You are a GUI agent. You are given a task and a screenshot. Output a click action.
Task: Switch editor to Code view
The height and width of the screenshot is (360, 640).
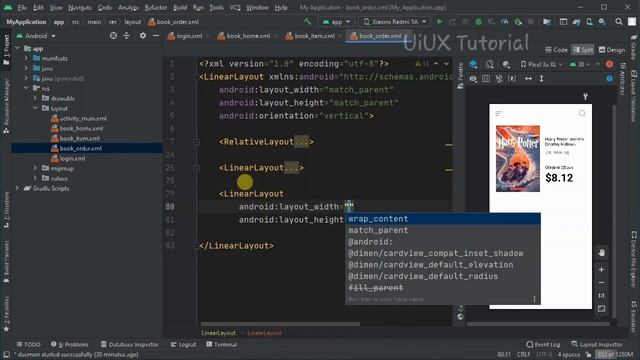556,50
